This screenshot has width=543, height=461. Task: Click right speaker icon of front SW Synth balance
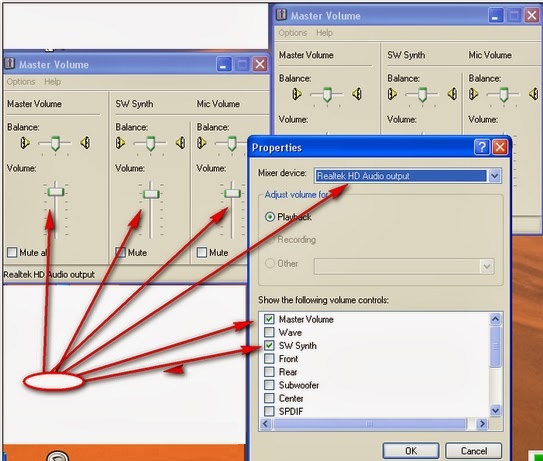(x=180, y=143)
